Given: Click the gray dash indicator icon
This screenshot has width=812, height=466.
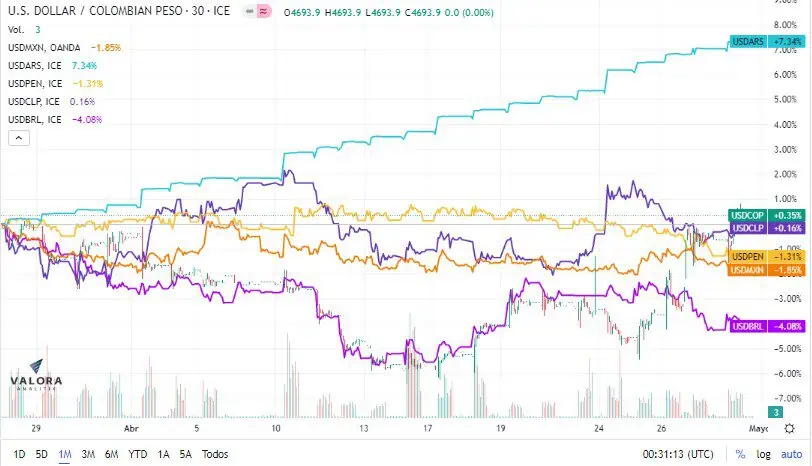Looking at the screenshot, I should click(250, 11).
